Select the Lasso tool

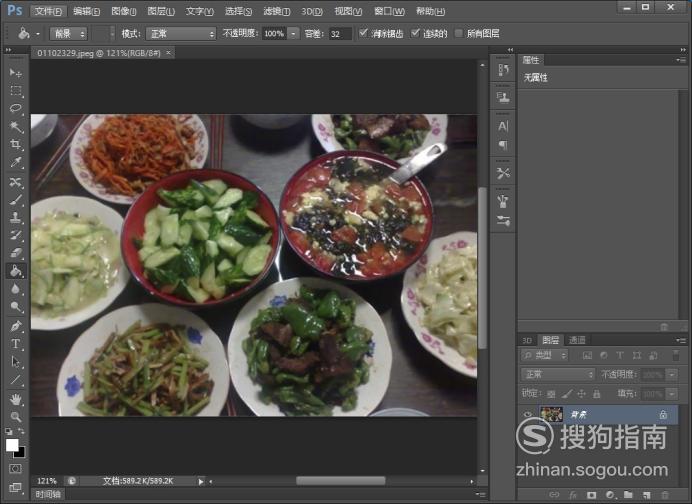click(x=16, y=109)
